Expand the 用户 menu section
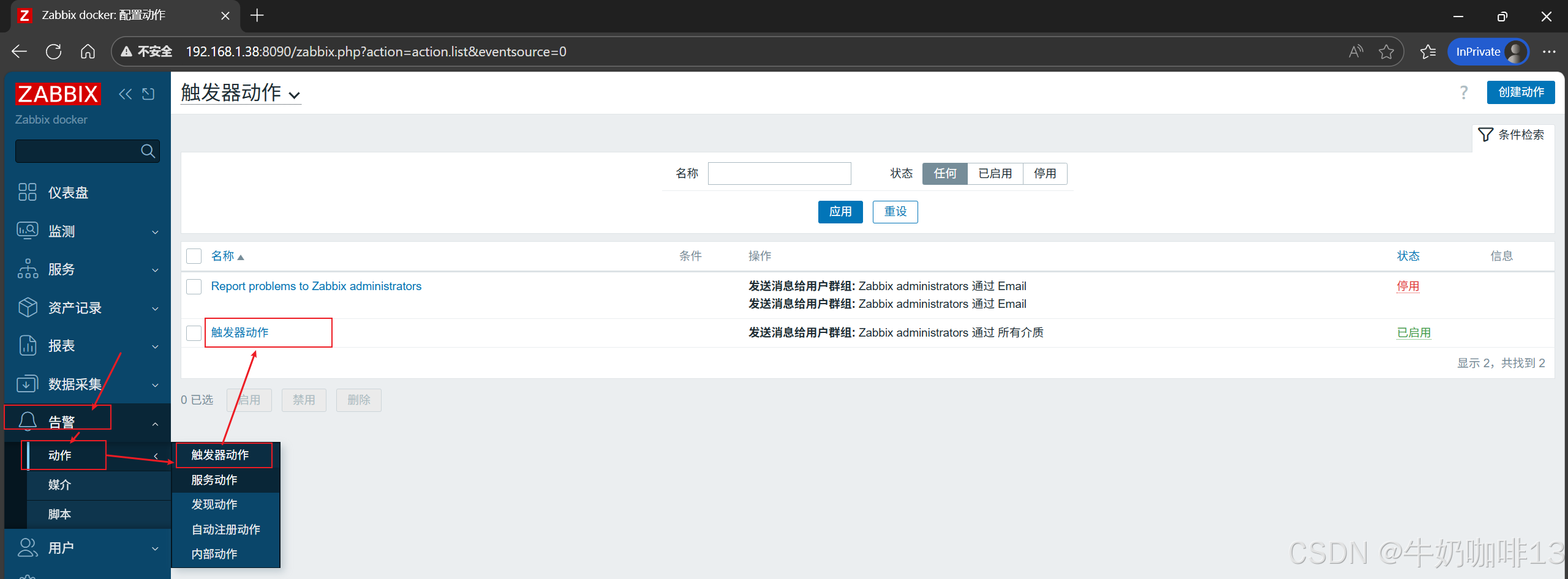This screenshot has width=1568, height=579. click(155, 549)
